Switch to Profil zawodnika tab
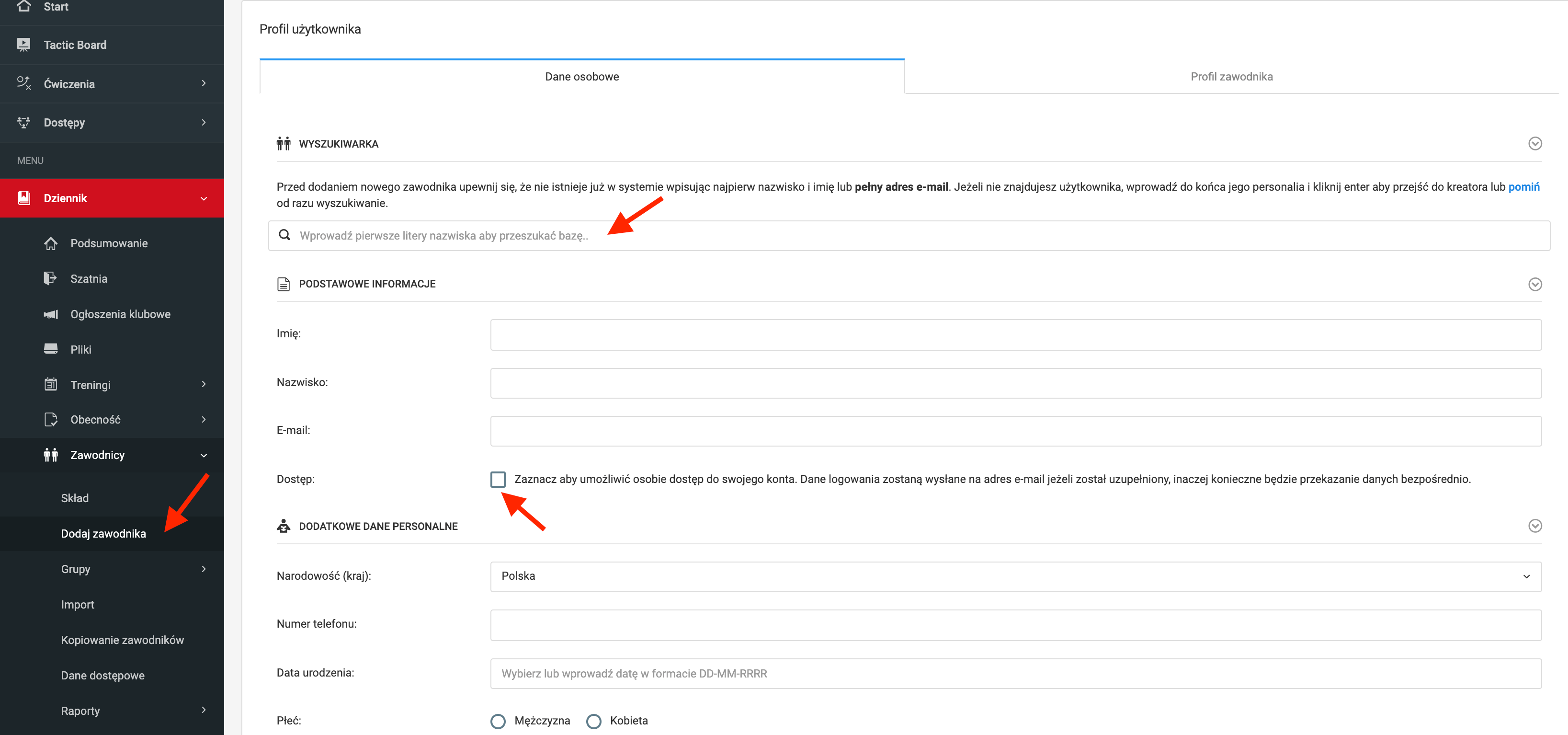The image size is (1568, 735). point(1231,77)
